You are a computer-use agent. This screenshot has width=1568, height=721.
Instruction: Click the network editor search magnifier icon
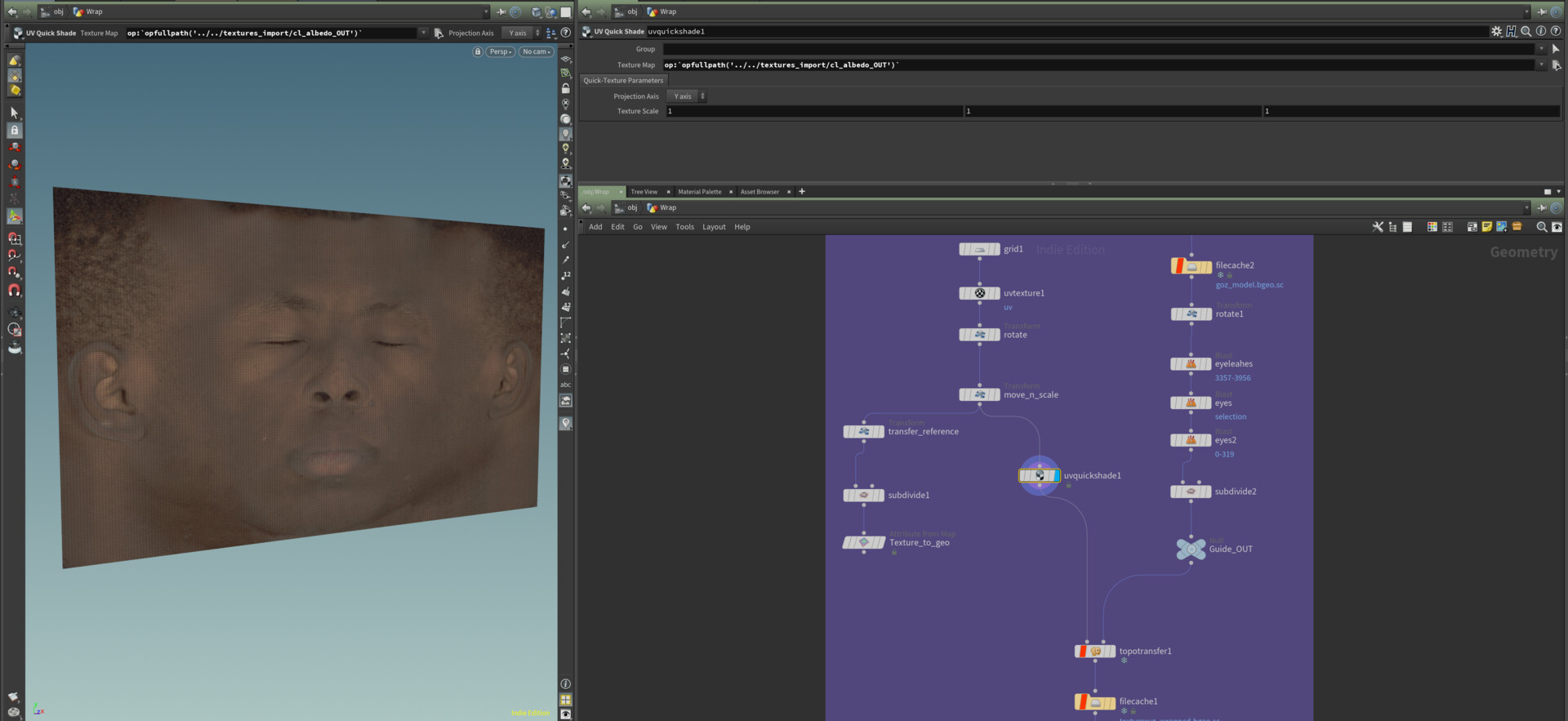pos(1541,227)
